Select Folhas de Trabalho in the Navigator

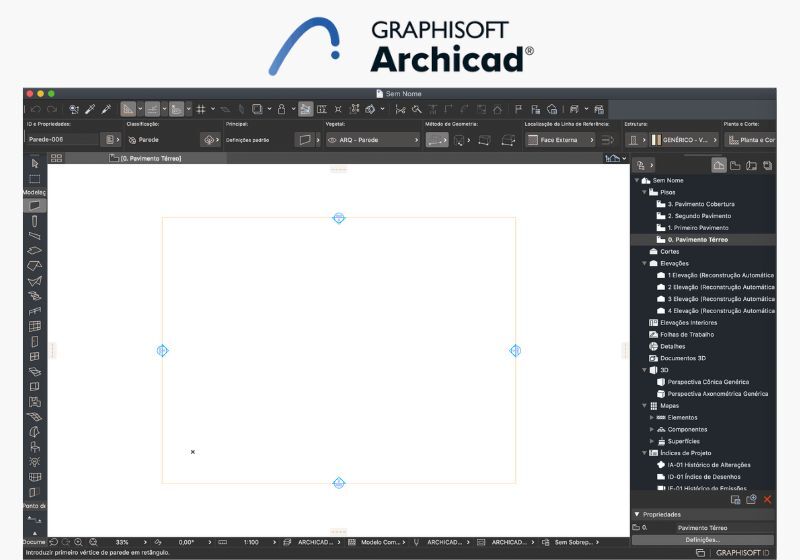(687, 335)
